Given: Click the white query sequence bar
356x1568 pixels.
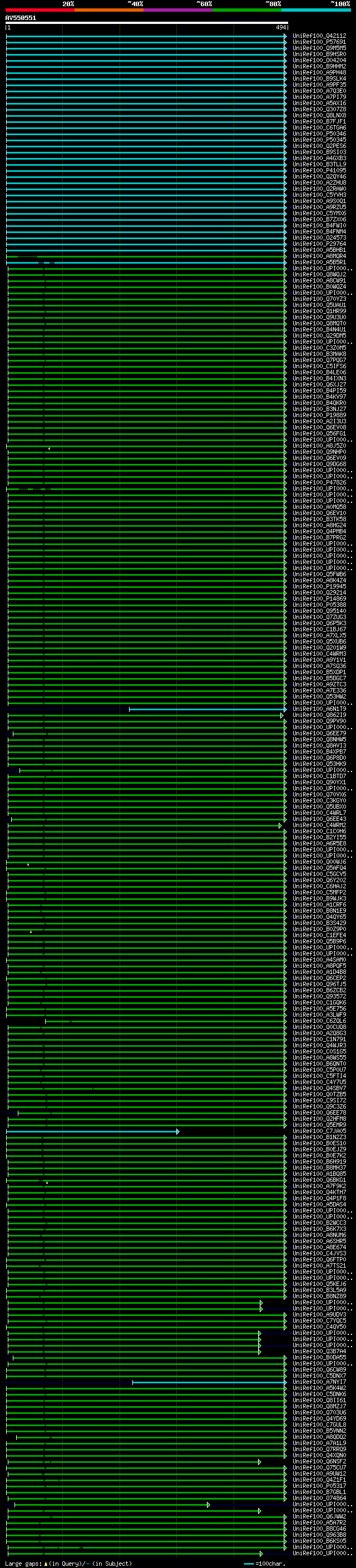Looking at the screenshot, I should (147, 22).
